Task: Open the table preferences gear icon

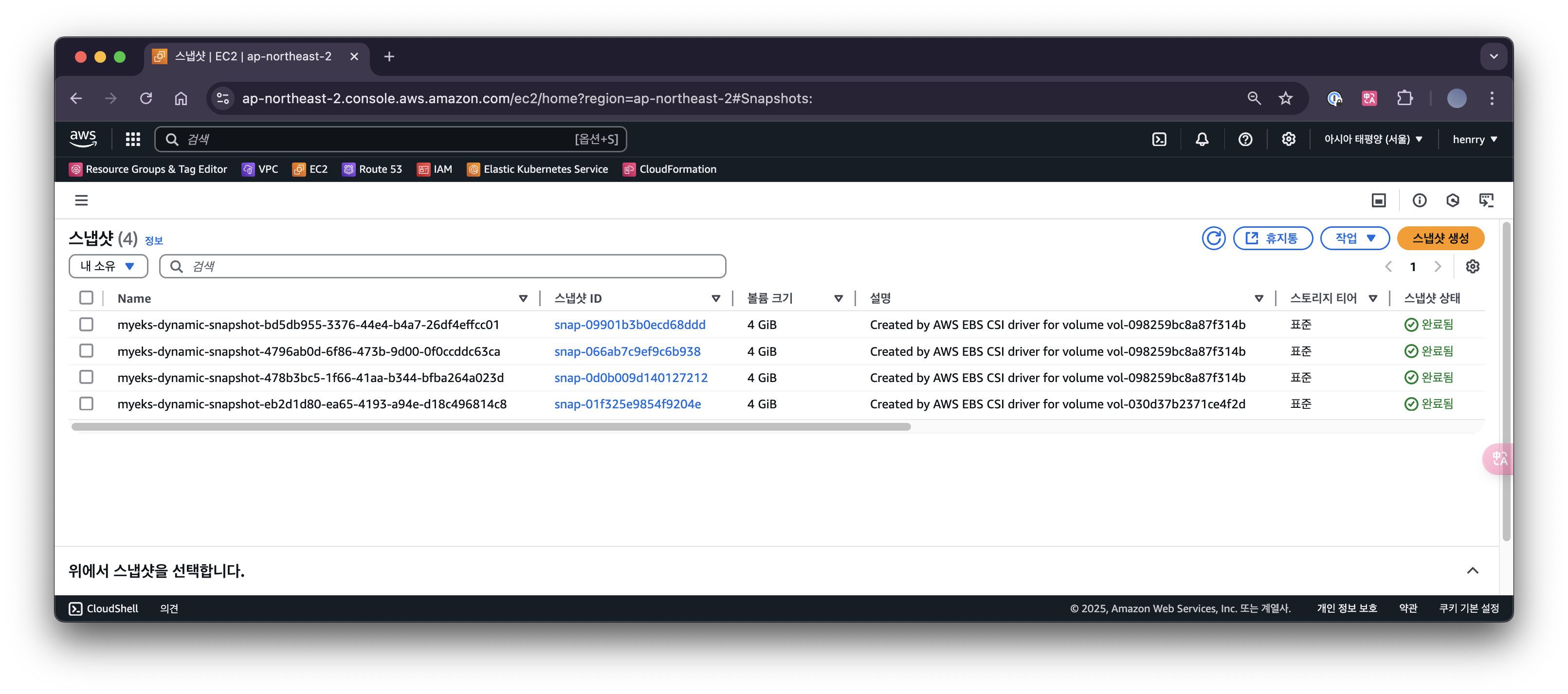Action: [x=1472, y=267]
